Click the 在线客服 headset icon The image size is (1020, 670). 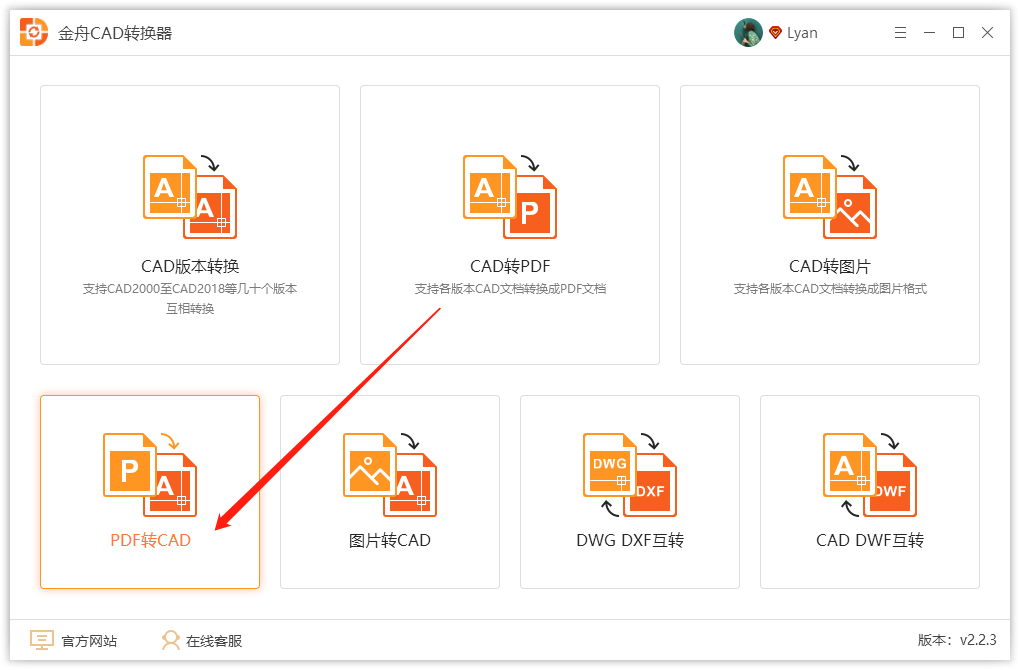point(170,640)
